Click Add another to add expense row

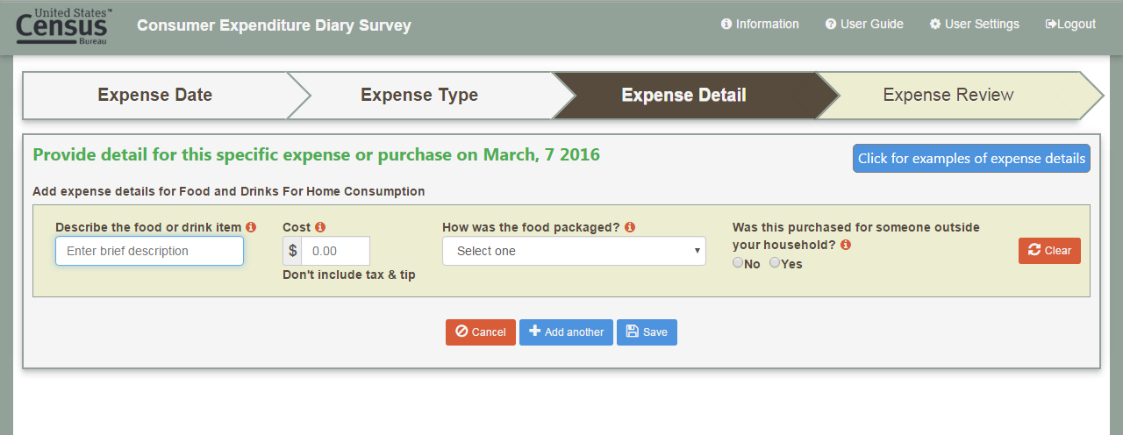pos(566,332)
